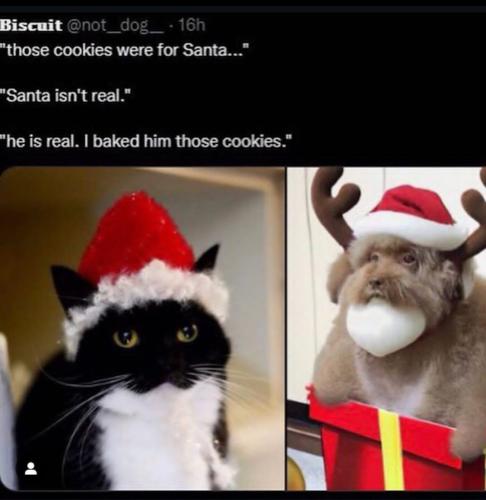Click the tagged-people icon on cat photo
486x500 pixels.
click(31, 468)
